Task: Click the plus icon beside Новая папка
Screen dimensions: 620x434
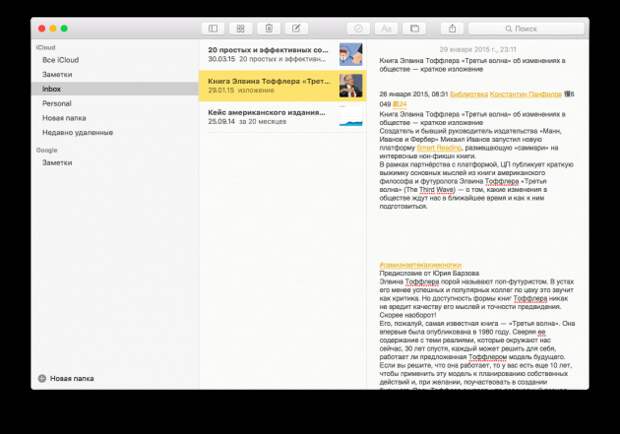Action: coord(42,378)
